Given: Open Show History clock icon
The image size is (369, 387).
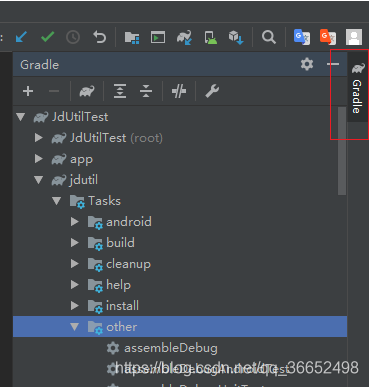Looking at the screenshot, I should [x=73, y=37].
